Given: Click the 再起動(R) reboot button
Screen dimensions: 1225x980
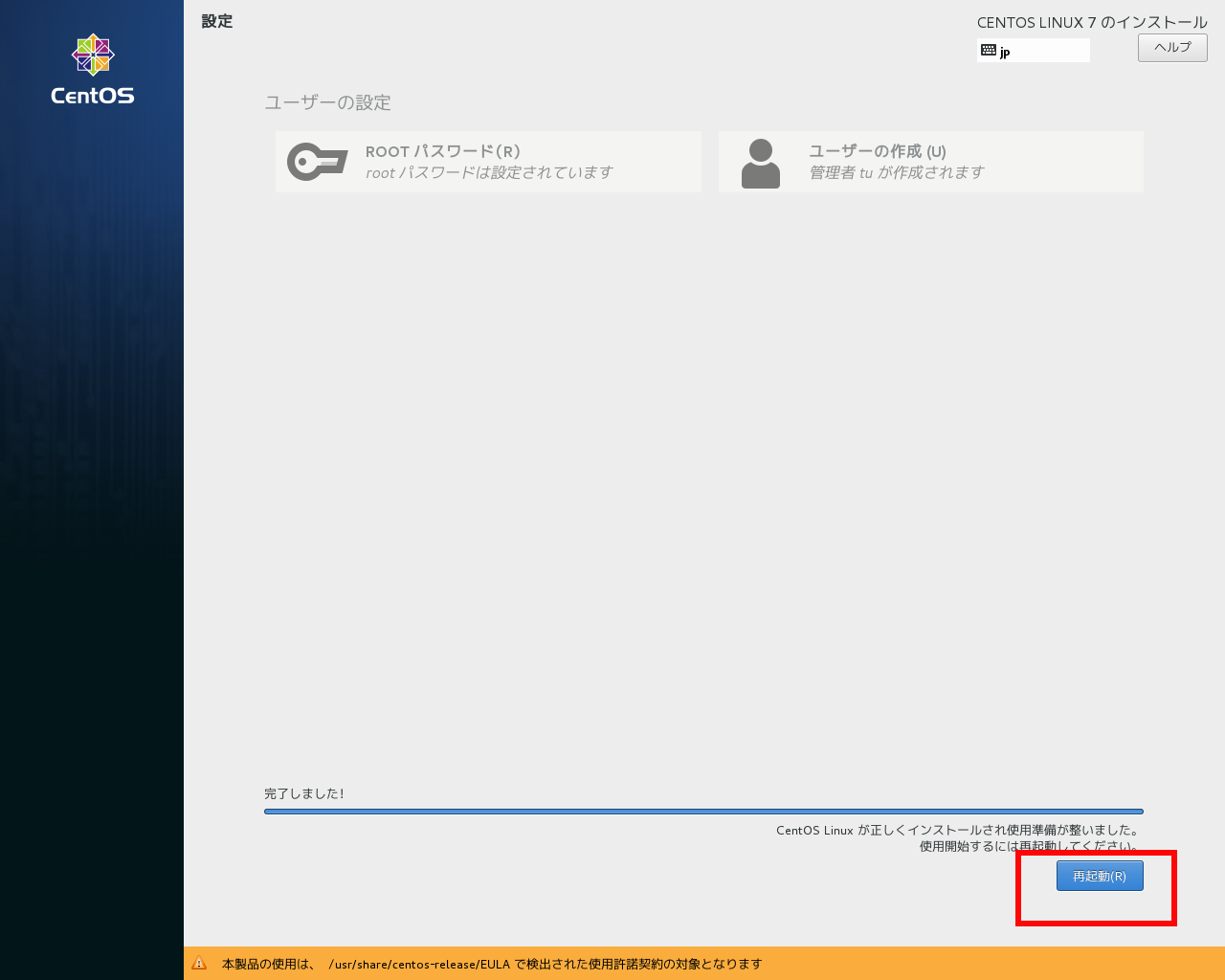Looking at the screenshot, I should (1099, 876).
